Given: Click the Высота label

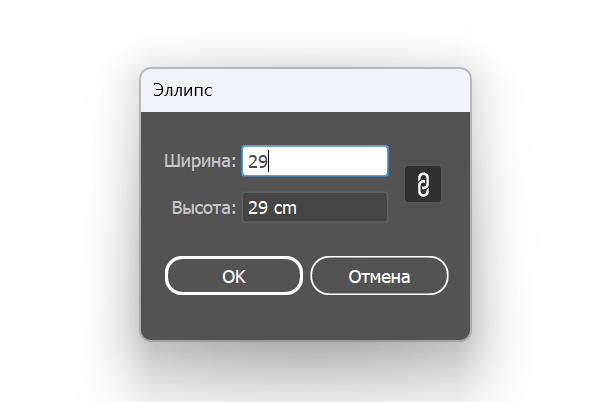Looking at the screenshot, I should point(204,208).
